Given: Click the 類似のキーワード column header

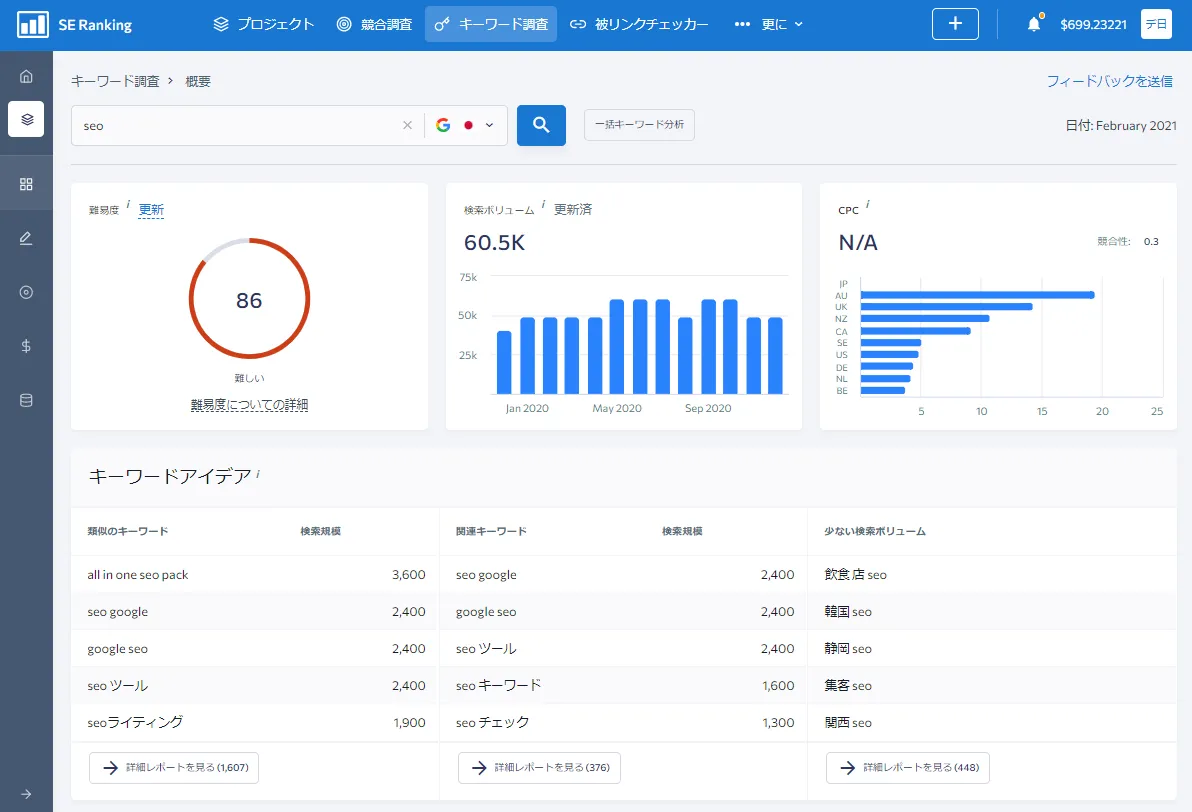Looking at the screenshot, I should coord(128,531).
